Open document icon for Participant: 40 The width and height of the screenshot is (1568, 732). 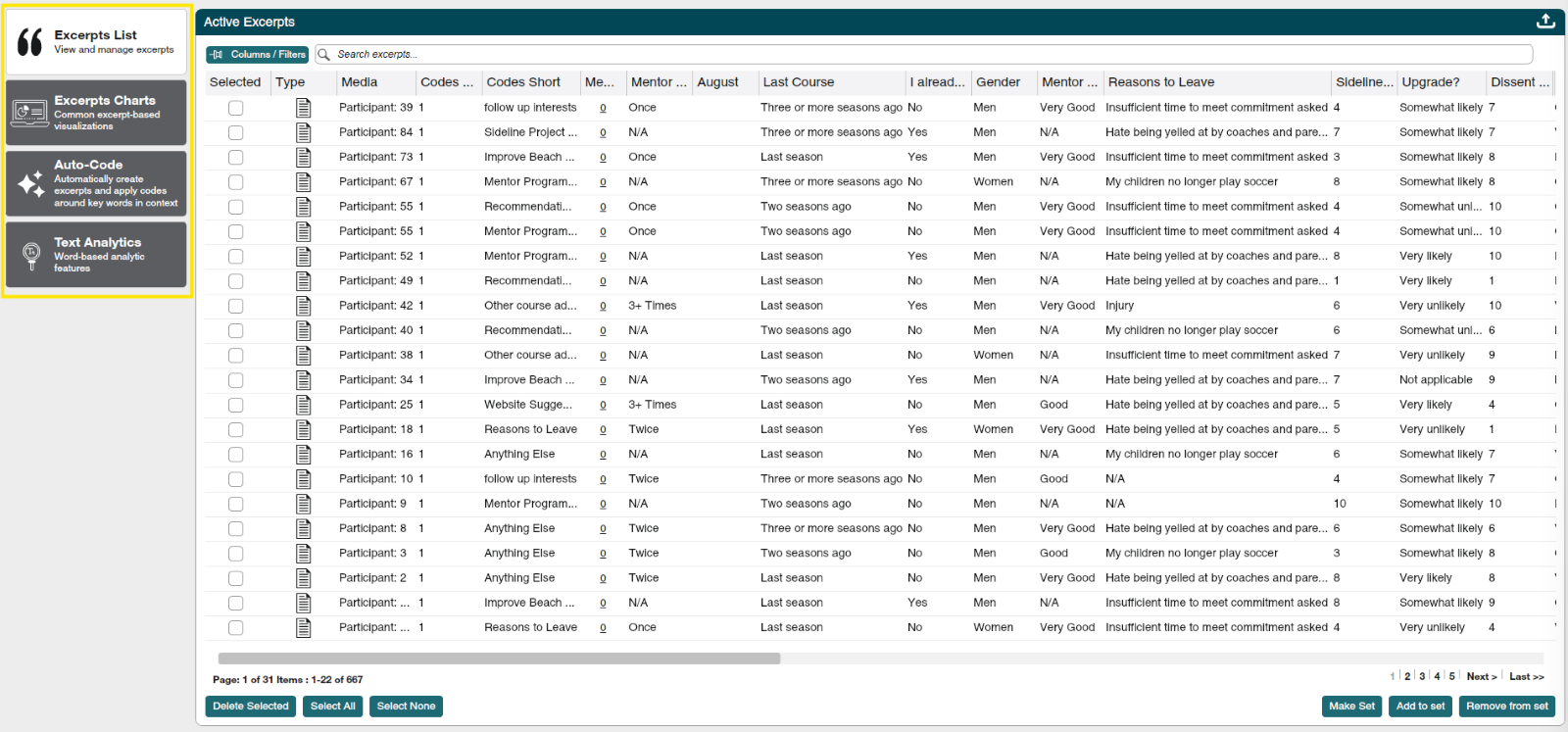click(x=304, y=330)
